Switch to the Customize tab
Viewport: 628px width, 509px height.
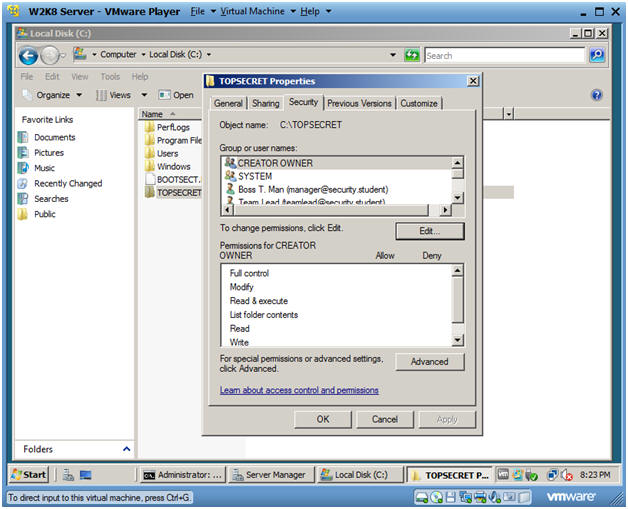pos(419,103)
